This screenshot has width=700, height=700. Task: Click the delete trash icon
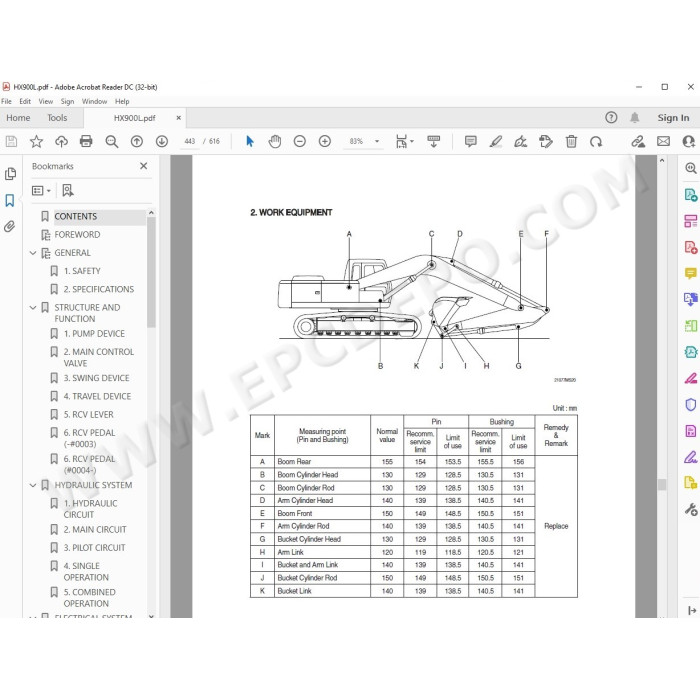pyautogui.click(x=571, y=142)
